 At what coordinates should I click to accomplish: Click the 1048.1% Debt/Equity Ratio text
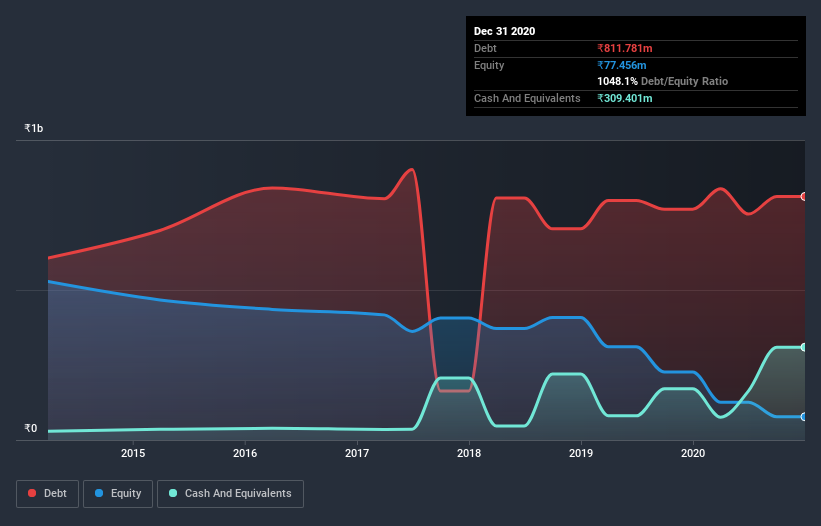[662, 82]
